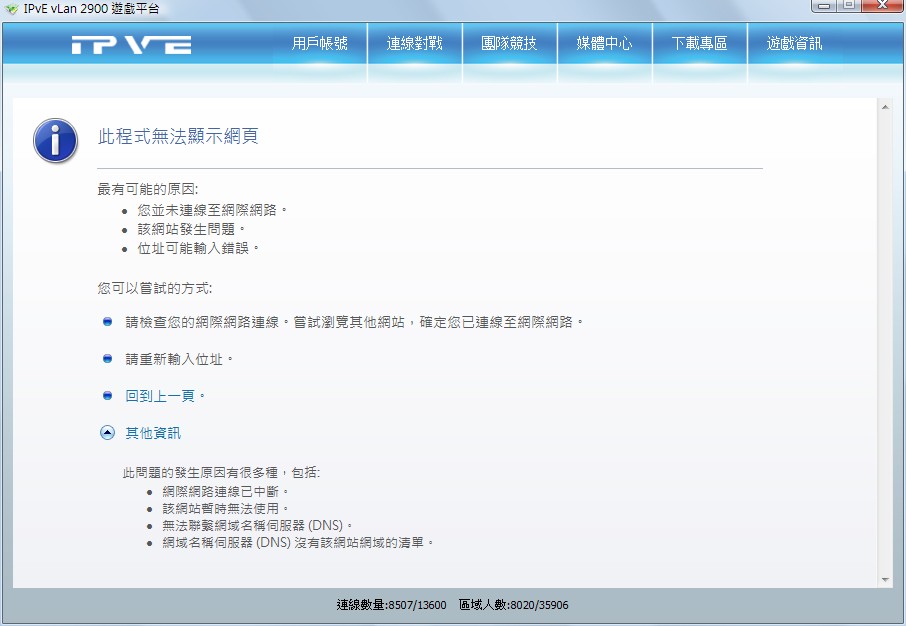Switch to the 下載專區 page
Image resolution: width=906 pixels, height=626 pixels.
699,44
